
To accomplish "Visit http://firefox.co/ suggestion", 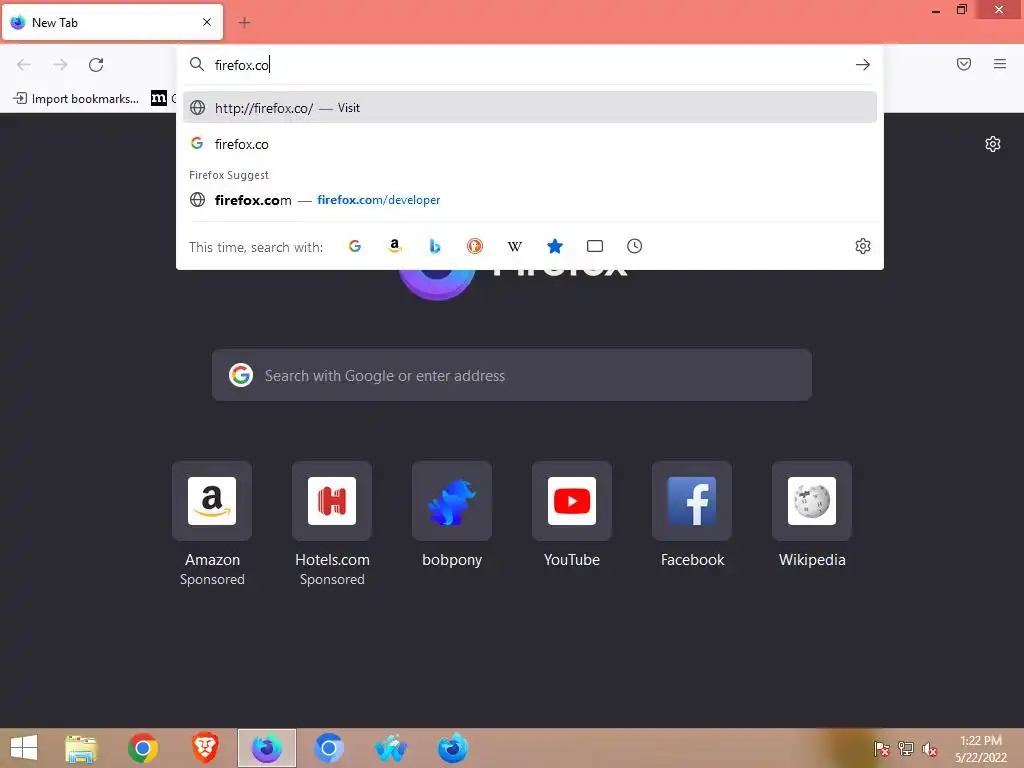I will [x=530, y=108].
